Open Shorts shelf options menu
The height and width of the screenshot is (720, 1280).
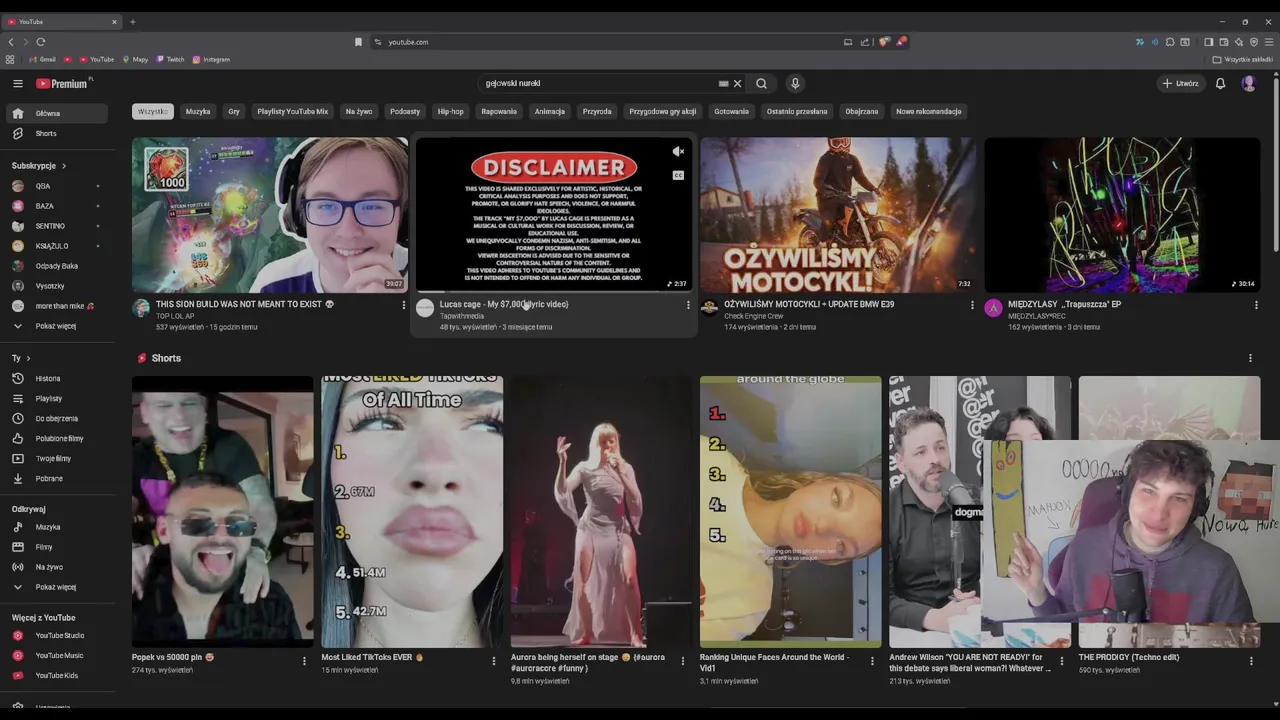point(1250,358)
